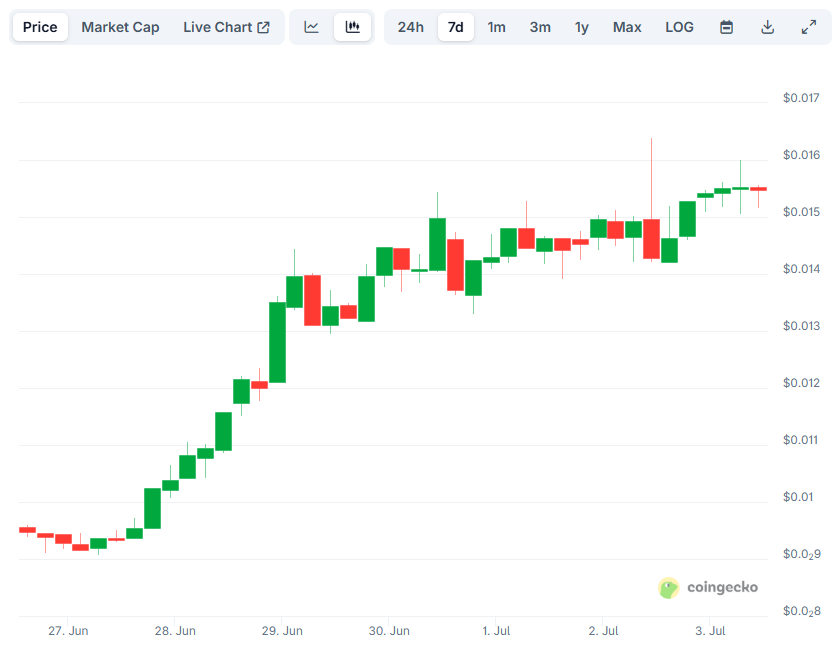Click the large green candle at 29. Jun
This screenshot has height=655, width=836.
pyautogui.click(x=277, y=342)
